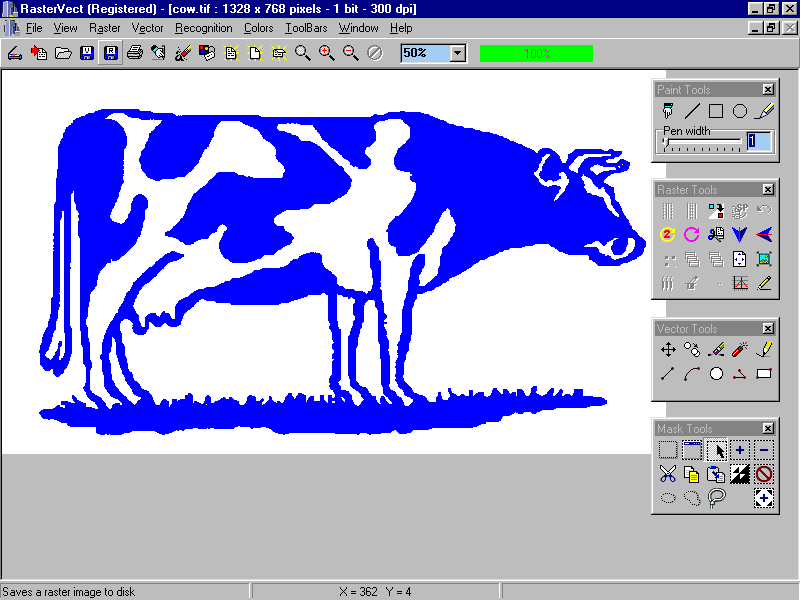Click the magenta rotate arrow in Raster Tools

692,234
